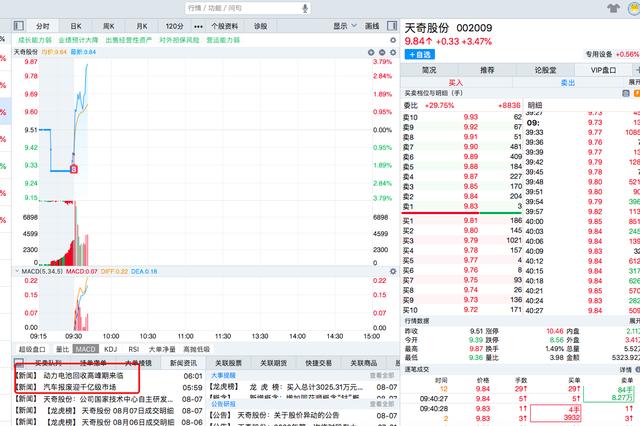Click the 专用设备 sector label
Viewport: 640px width, 426px height.
[599, 54]
